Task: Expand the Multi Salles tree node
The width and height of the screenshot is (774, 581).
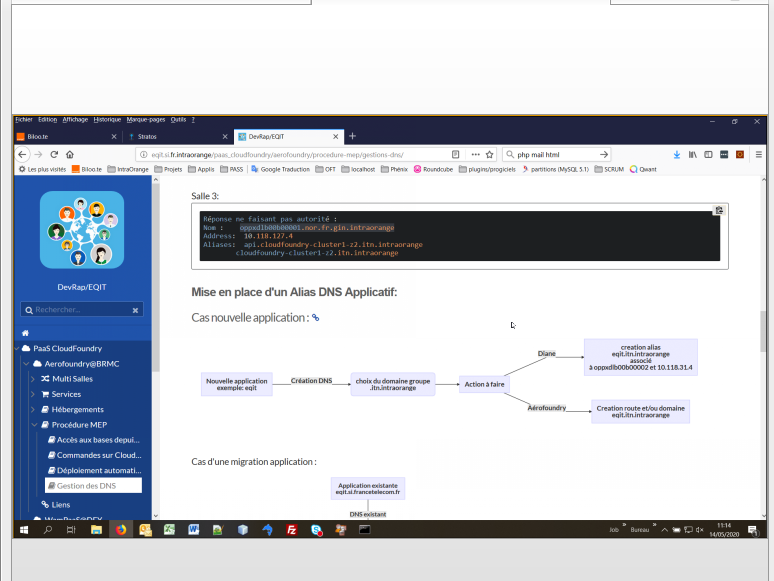Action: tap(33, 379)
